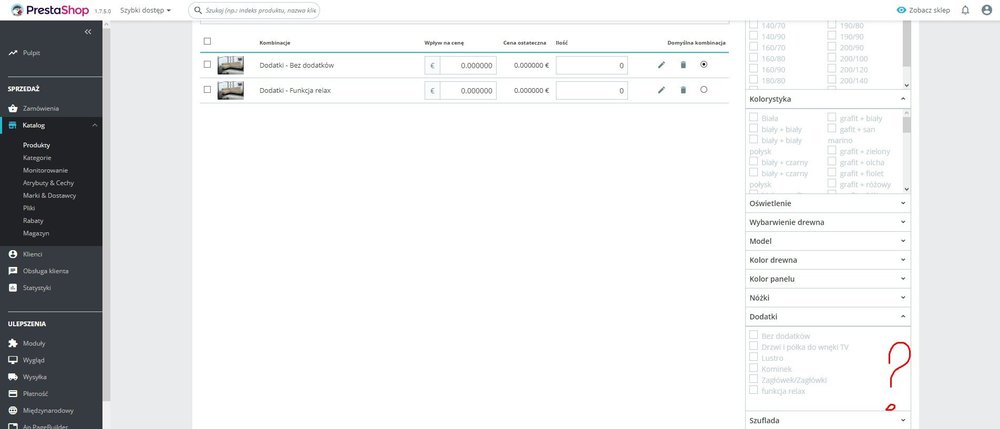Viewport: 1000px width, 429px height.
Task: Edit the Funkcja relax combination with pencil
Action: coord(661,90)
